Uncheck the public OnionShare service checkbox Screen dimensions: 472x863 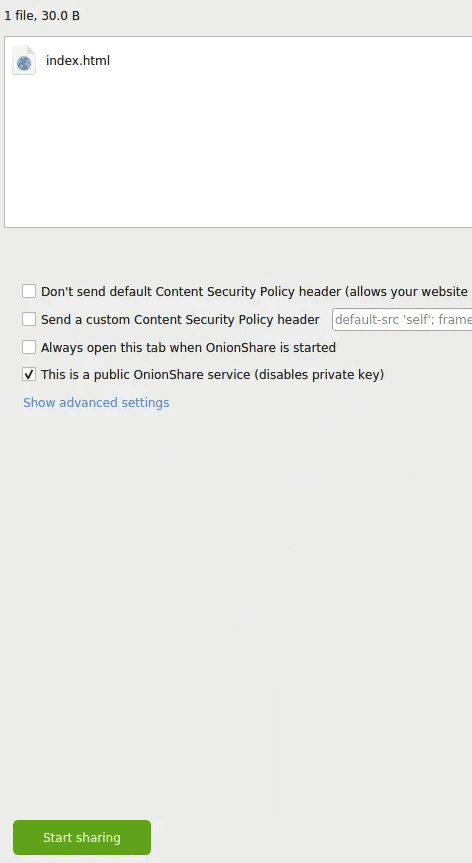click(x=29, y=375)
